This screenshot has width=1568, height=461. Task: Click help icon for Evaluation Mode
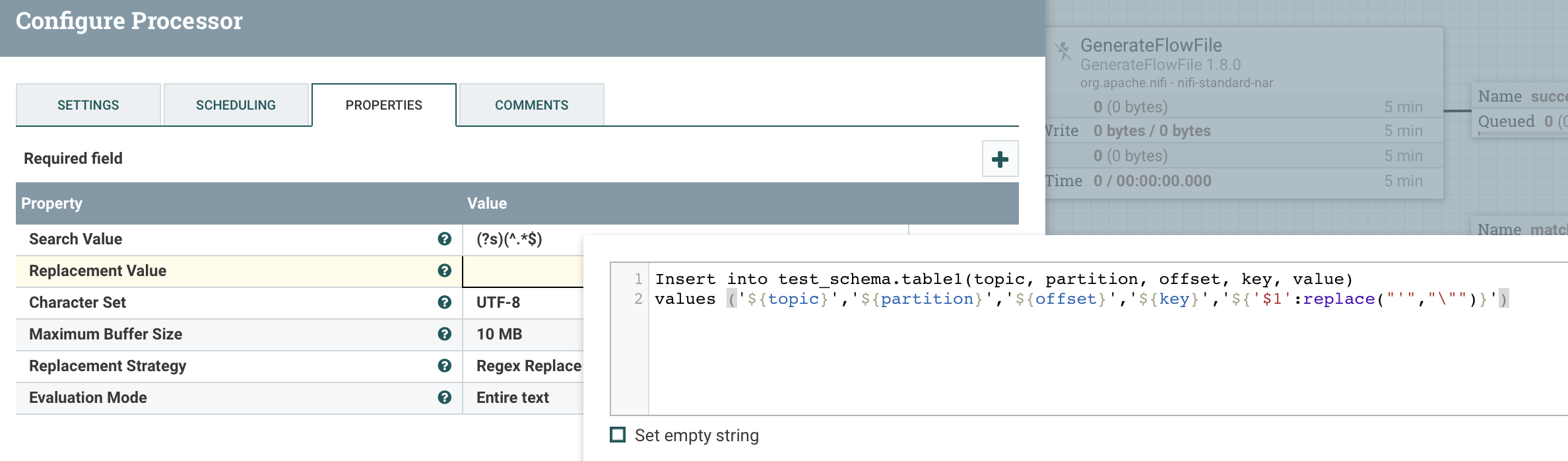coord(445,398)
